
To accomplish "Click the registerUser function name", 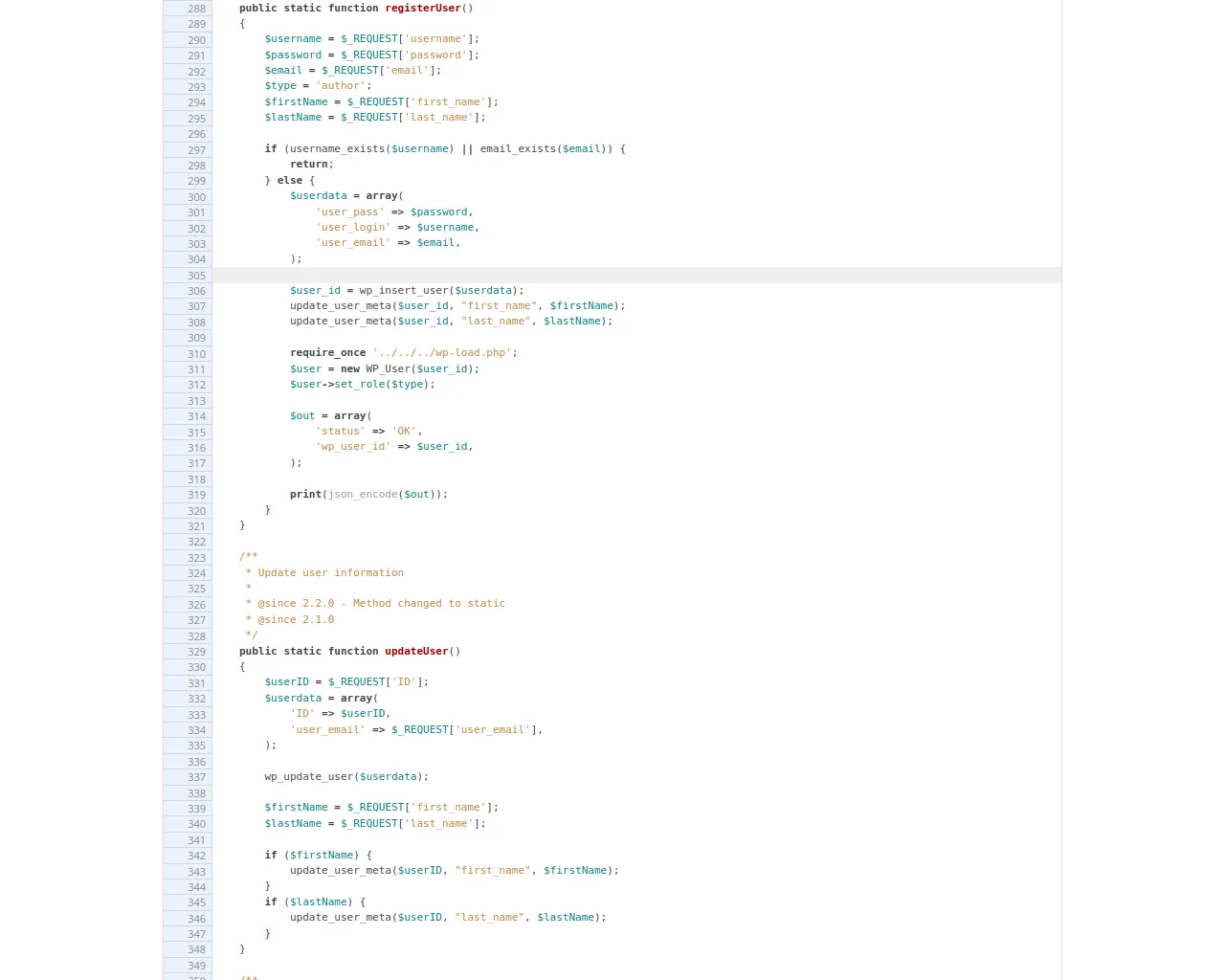I will [x=422, y=8].
